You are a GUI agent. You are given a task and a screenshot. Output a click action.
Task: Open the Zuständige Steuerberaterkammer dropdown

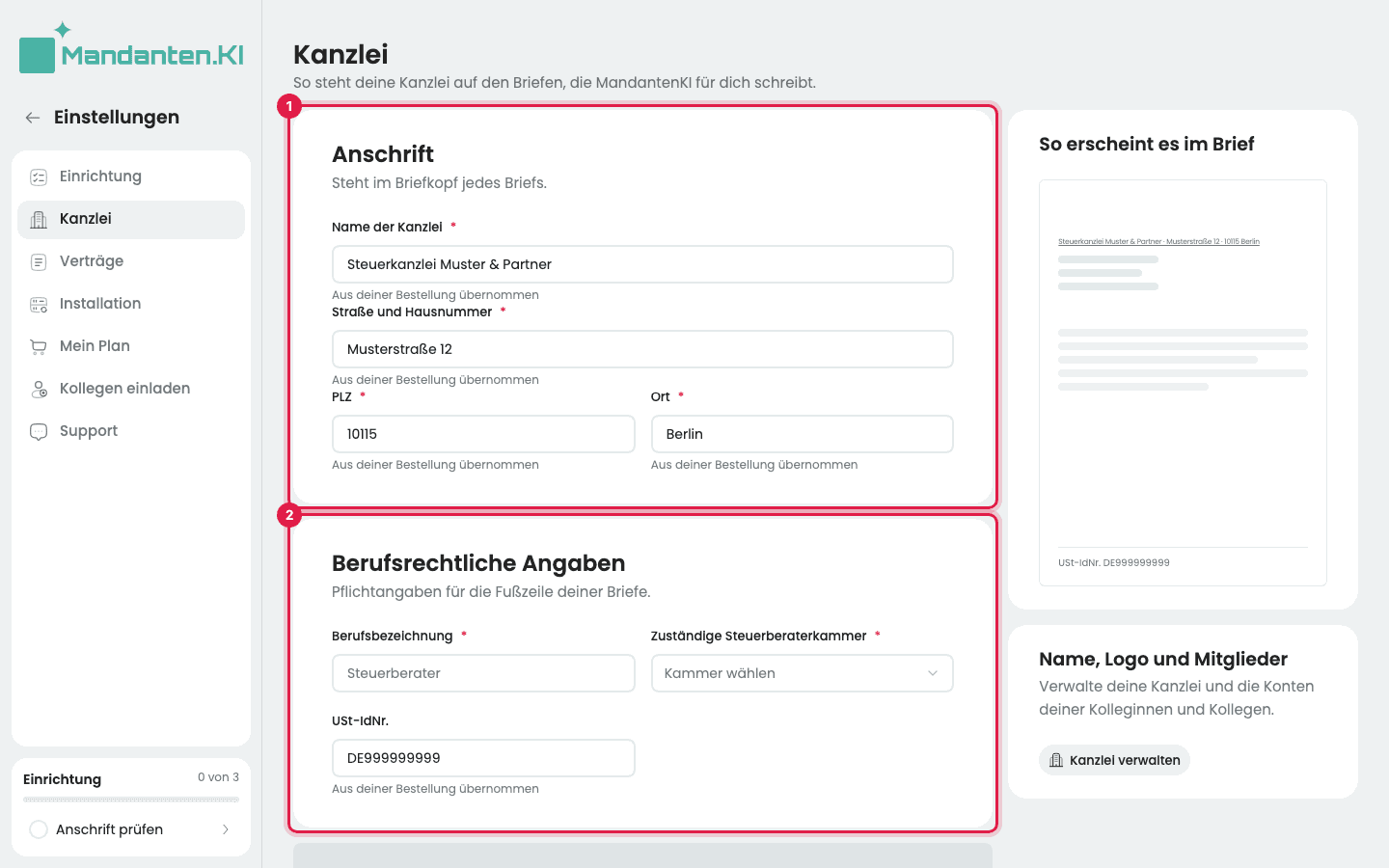pyautogui.click(x=803, y=673)
